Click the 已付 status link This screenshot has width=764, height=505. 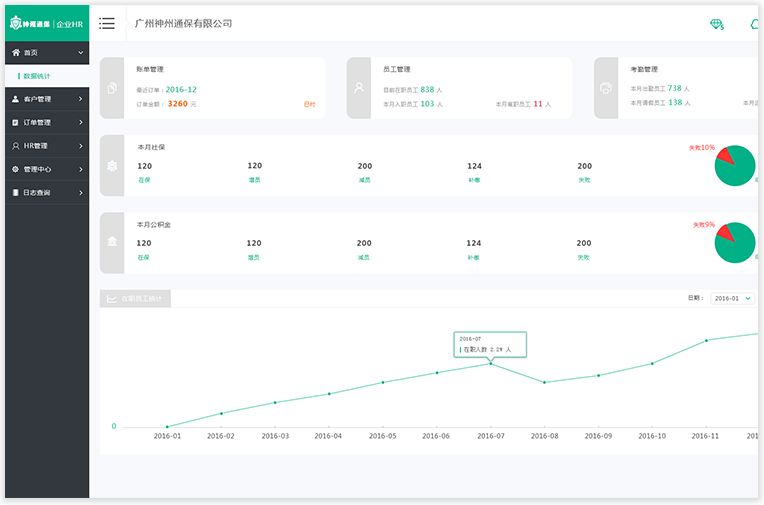tap(309, 104)
